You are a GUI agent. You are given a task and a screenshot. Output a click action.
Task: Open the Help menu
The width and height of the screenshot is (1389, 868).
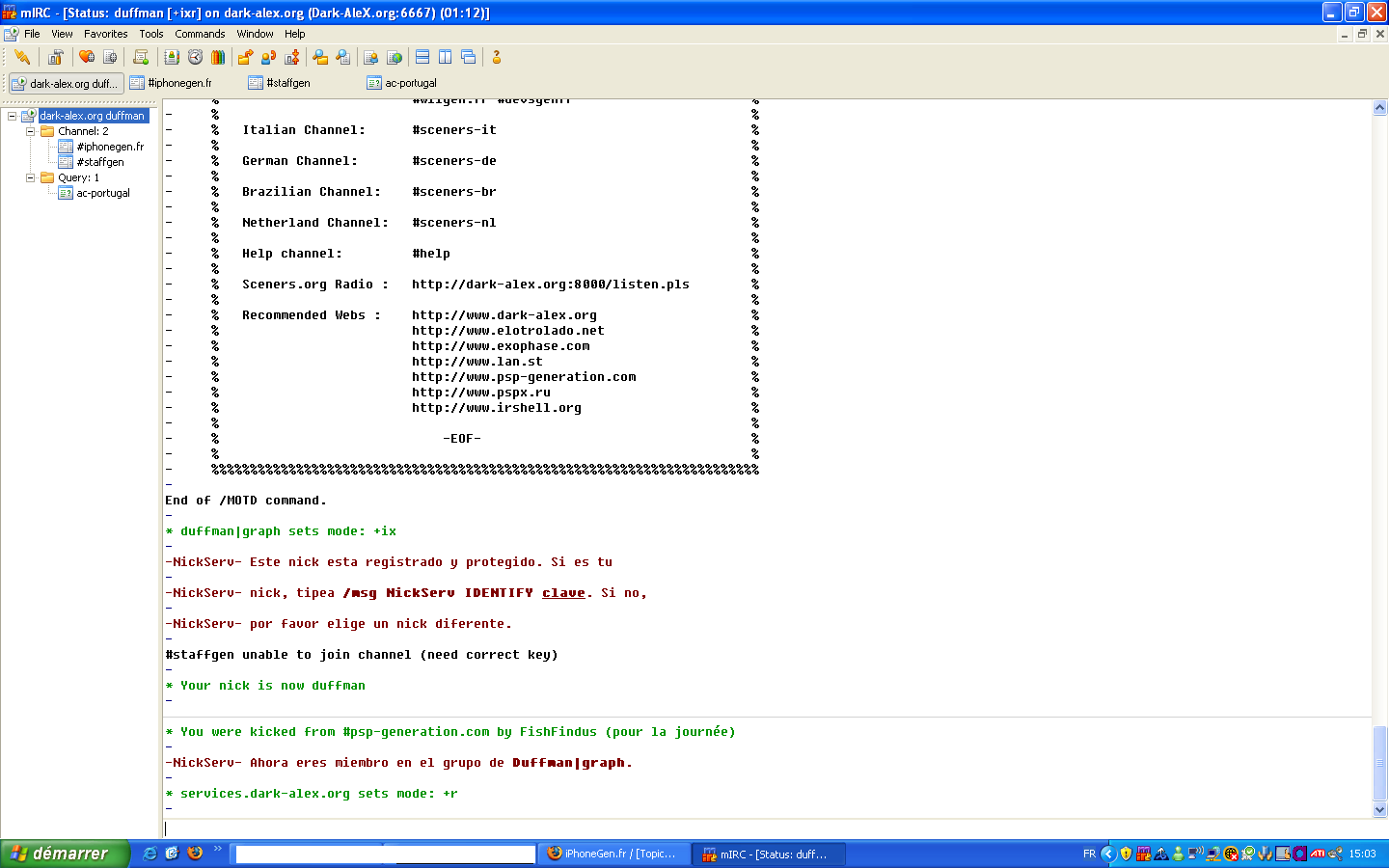tap(294, 34)
